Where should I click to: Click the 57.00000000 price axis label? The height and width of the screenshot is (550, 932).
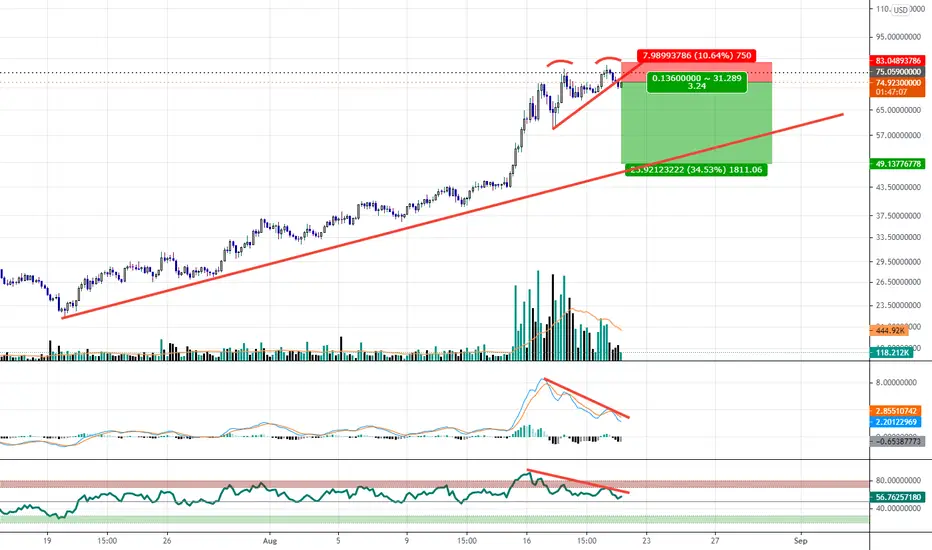tap(898, 136)
